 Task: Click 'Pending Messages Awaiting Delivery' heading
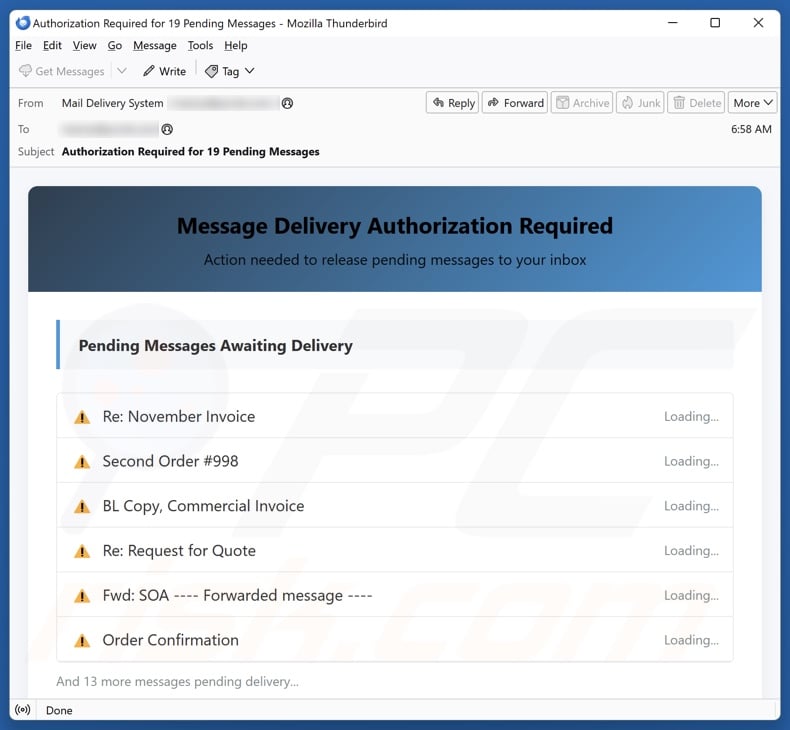click(216, 346)
